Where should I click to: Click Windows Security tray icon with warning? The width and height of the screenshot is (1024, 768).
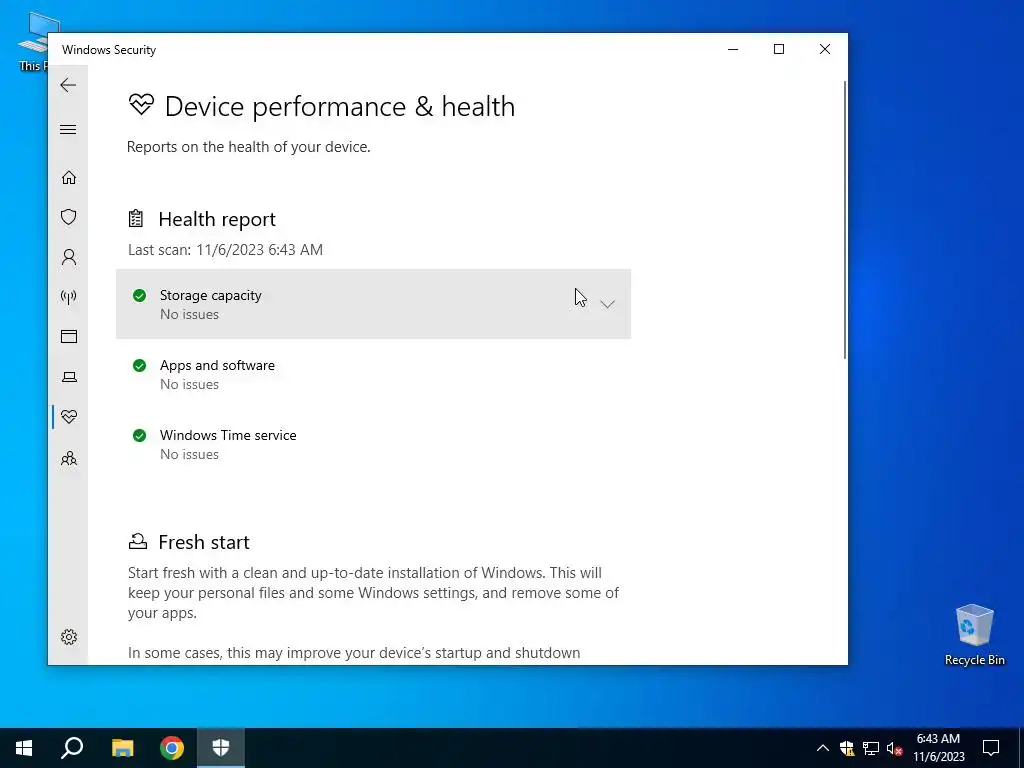pyautogui.click(x=847, y=748)
